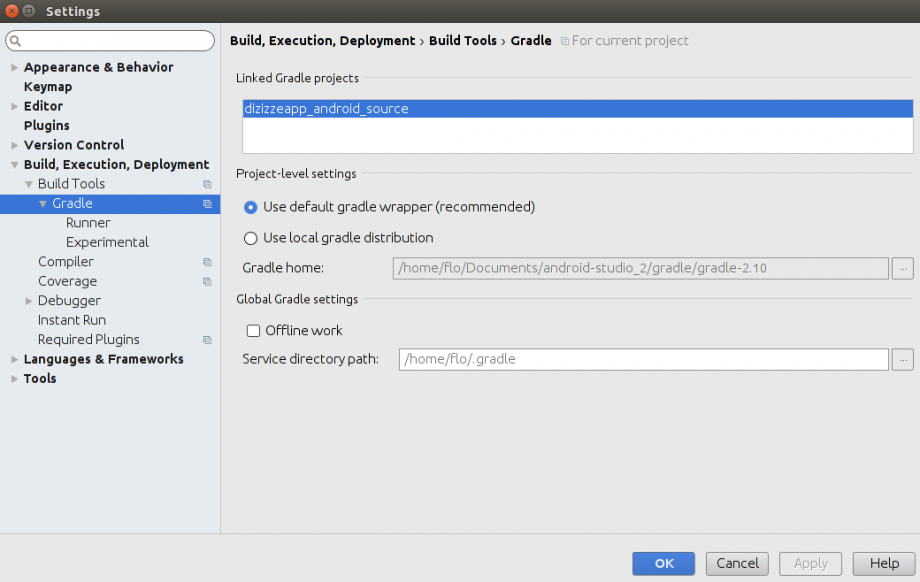
Task: Click project-level icon beside Required Plugins
Action: click(207, 341)
